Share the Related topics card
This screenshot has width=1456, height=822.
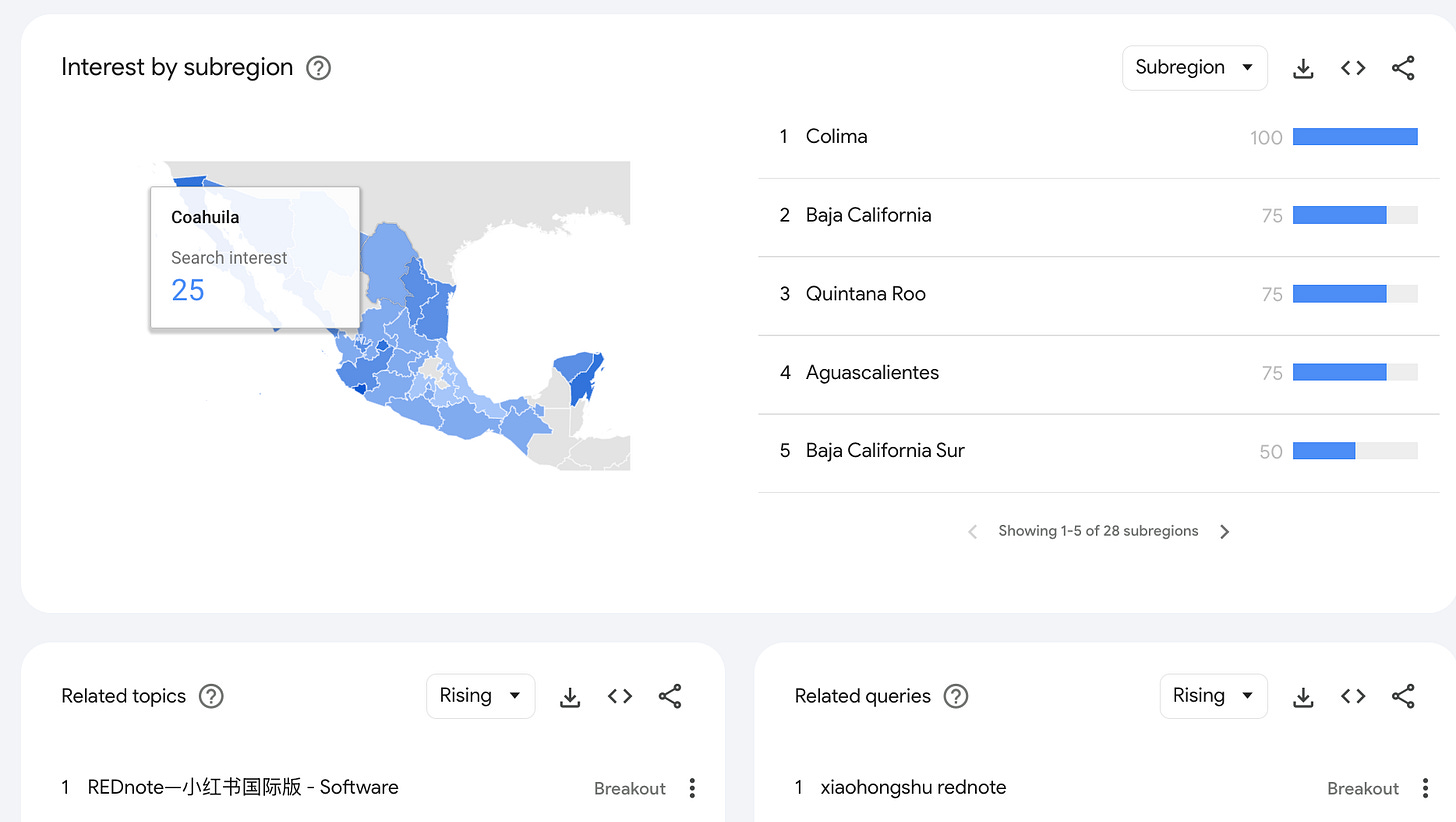(x=670, y=696)
